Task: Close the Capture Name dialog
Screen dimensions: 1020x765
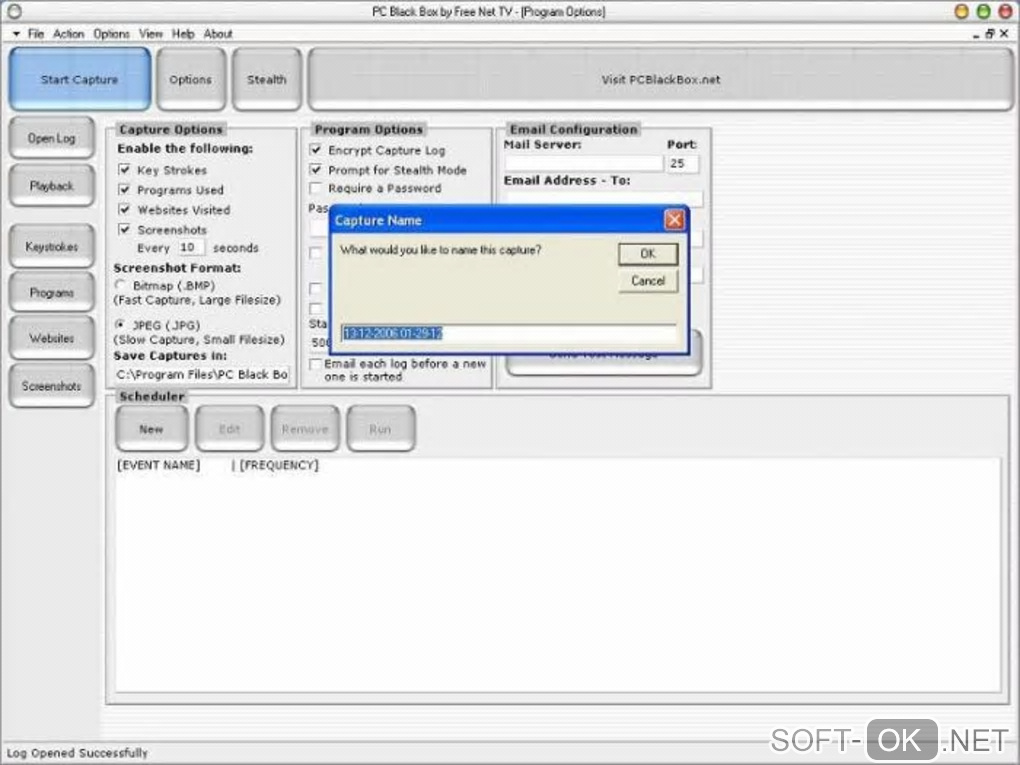Action: pos(674,220)
